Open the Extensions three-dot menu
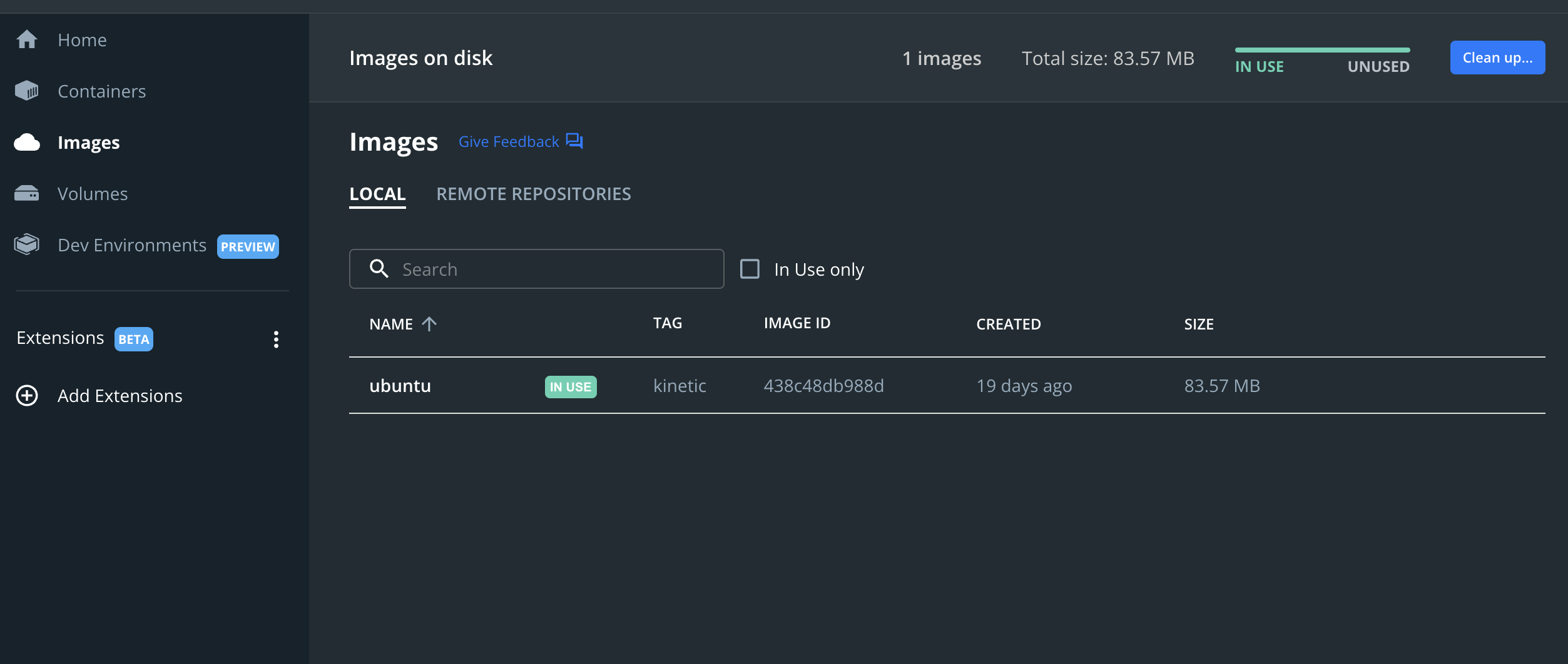1568x664 pixels. [276, 339]
